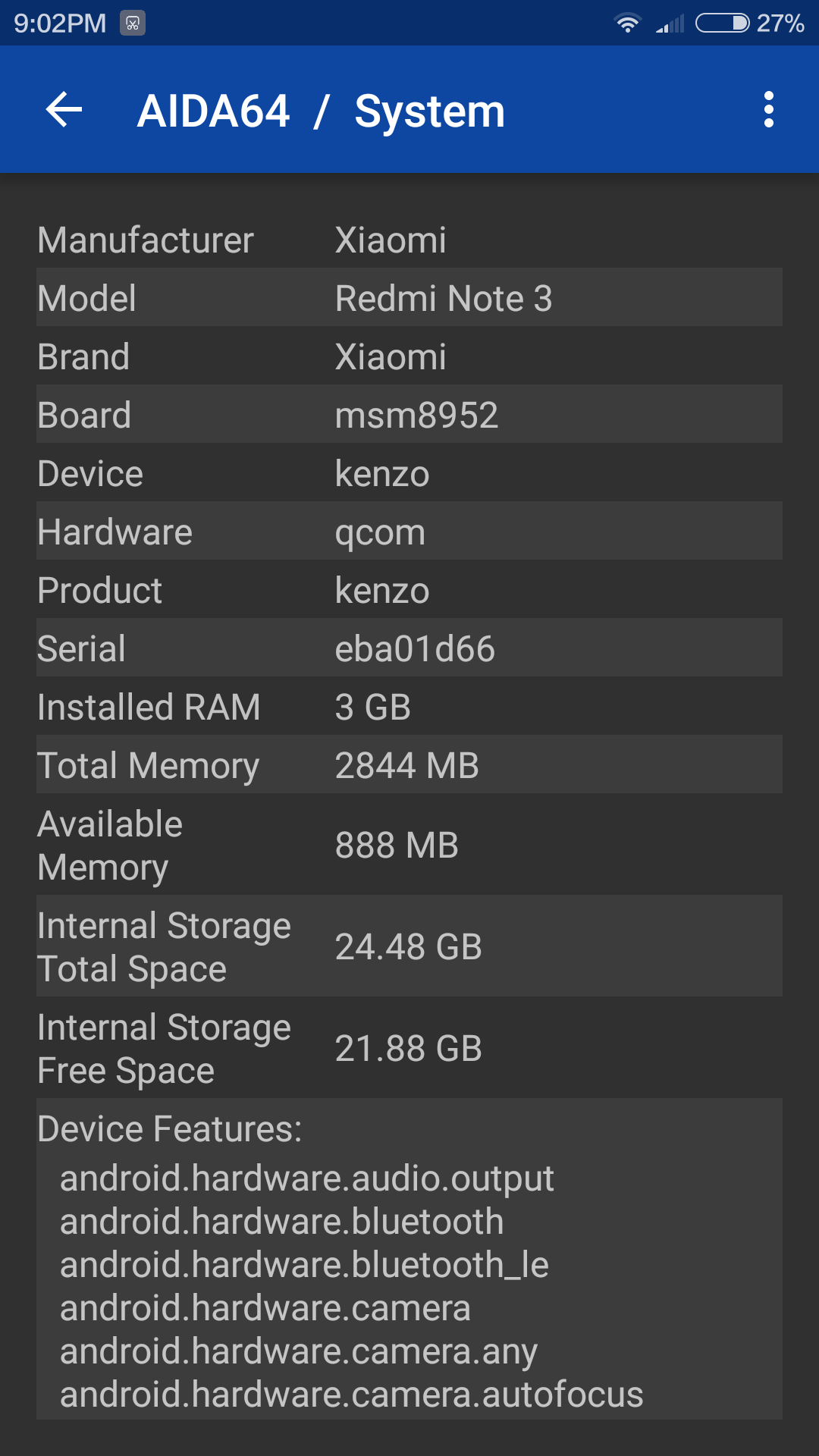
Task: Tap the Device kenzo row
Action: 409,472
